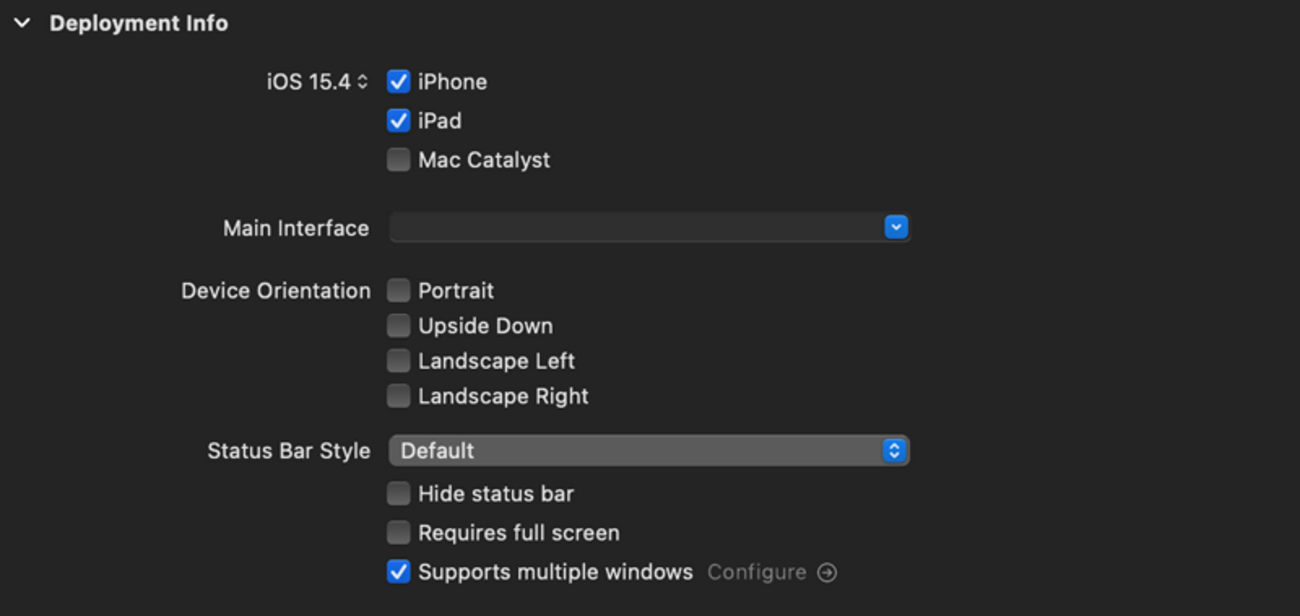Enable the Mac Catalyst checkbox
The height and width of the screenshot is (616, 1300).
[399, 160]
